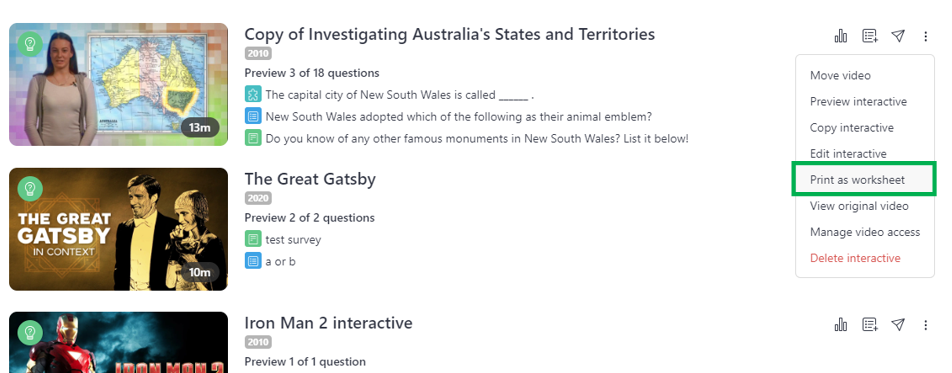Open Copy of Investigating Australia's States title
The image size is (952, 373).
click(449, 35)
